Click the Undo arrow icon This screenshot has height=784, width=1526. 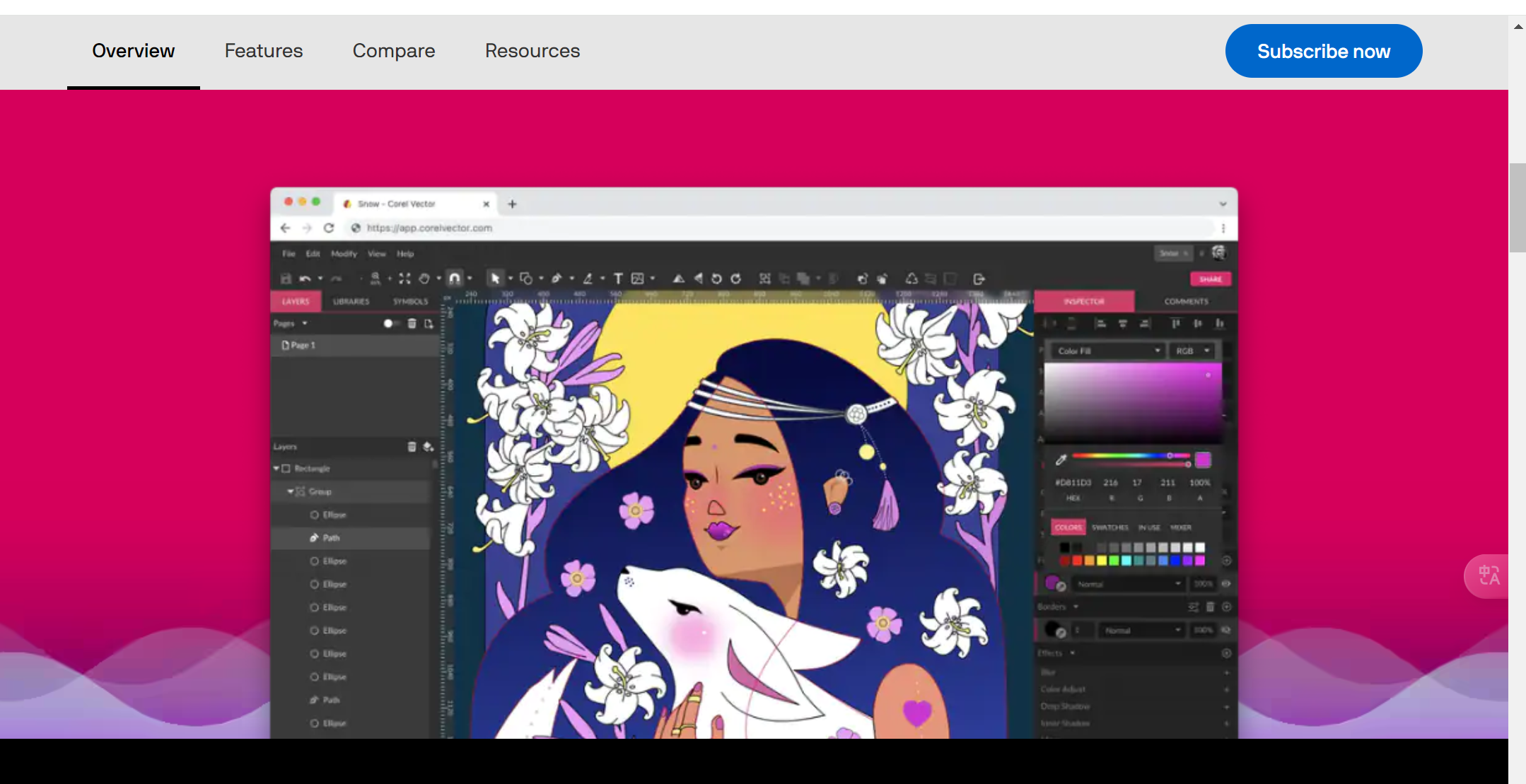click(305, 279)
